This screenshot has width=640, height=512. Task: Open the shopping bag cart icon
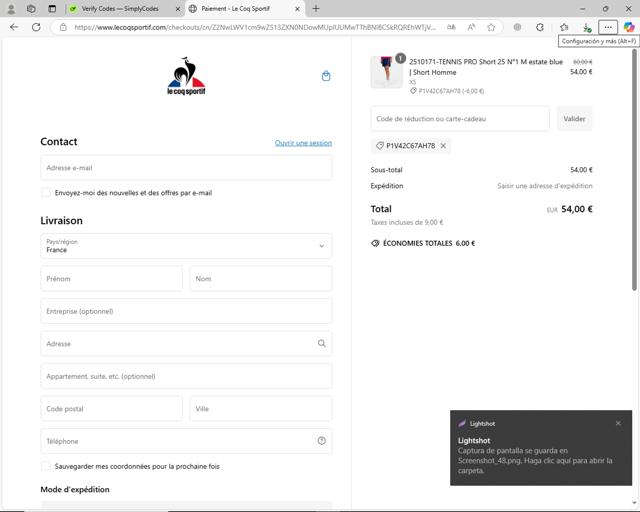pyautogui.click(x=326, y=76)
